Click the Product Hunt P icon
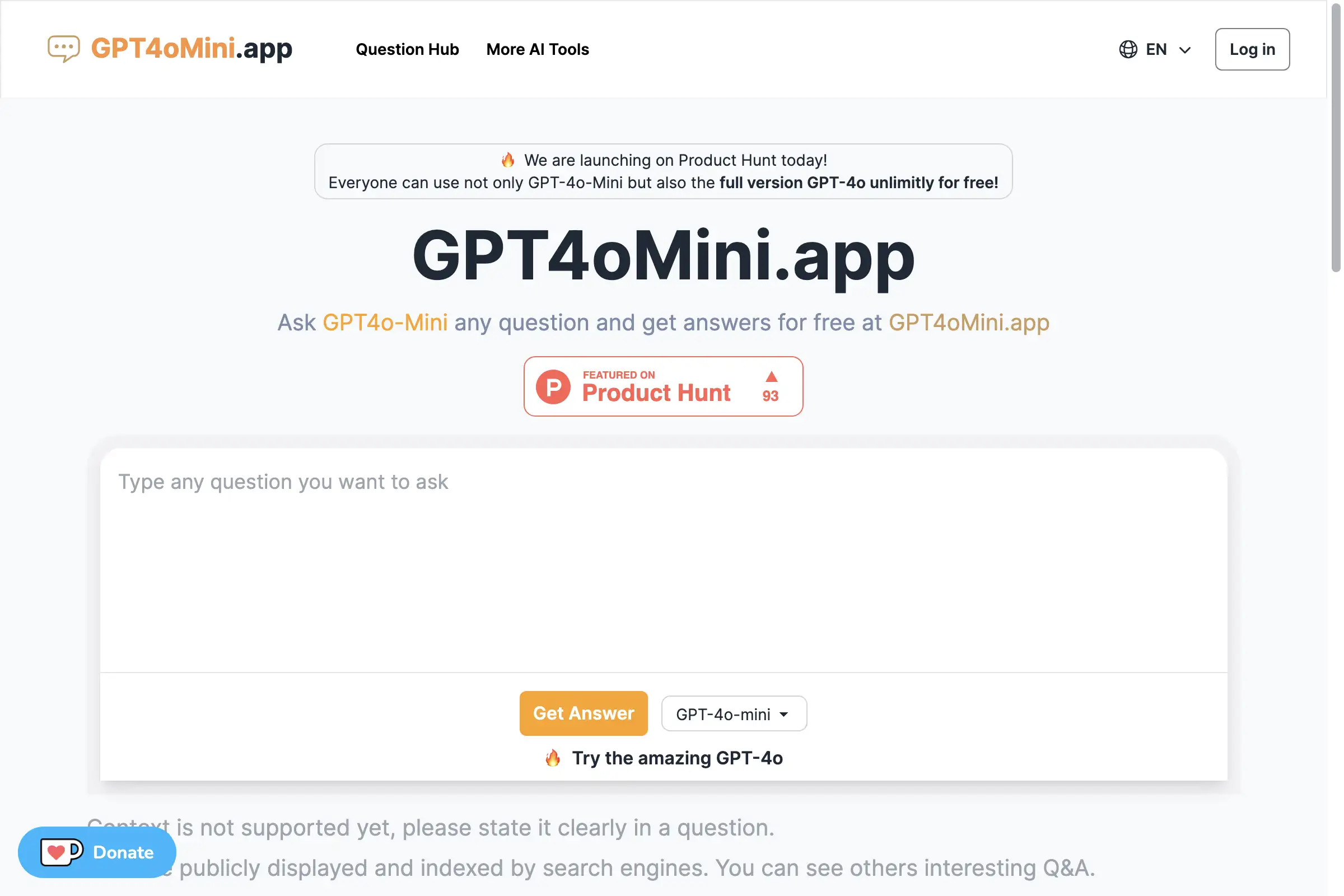 (x=554, y=386)
